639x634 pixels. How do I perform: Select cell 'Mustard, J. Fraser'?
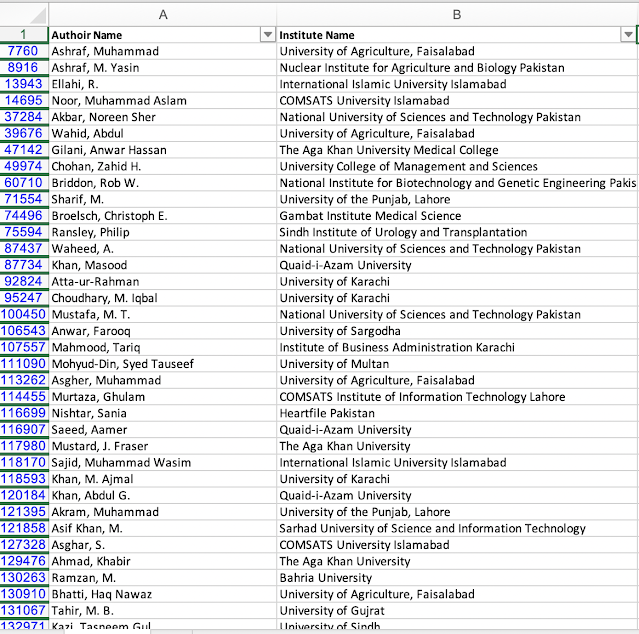coord(162,446)
